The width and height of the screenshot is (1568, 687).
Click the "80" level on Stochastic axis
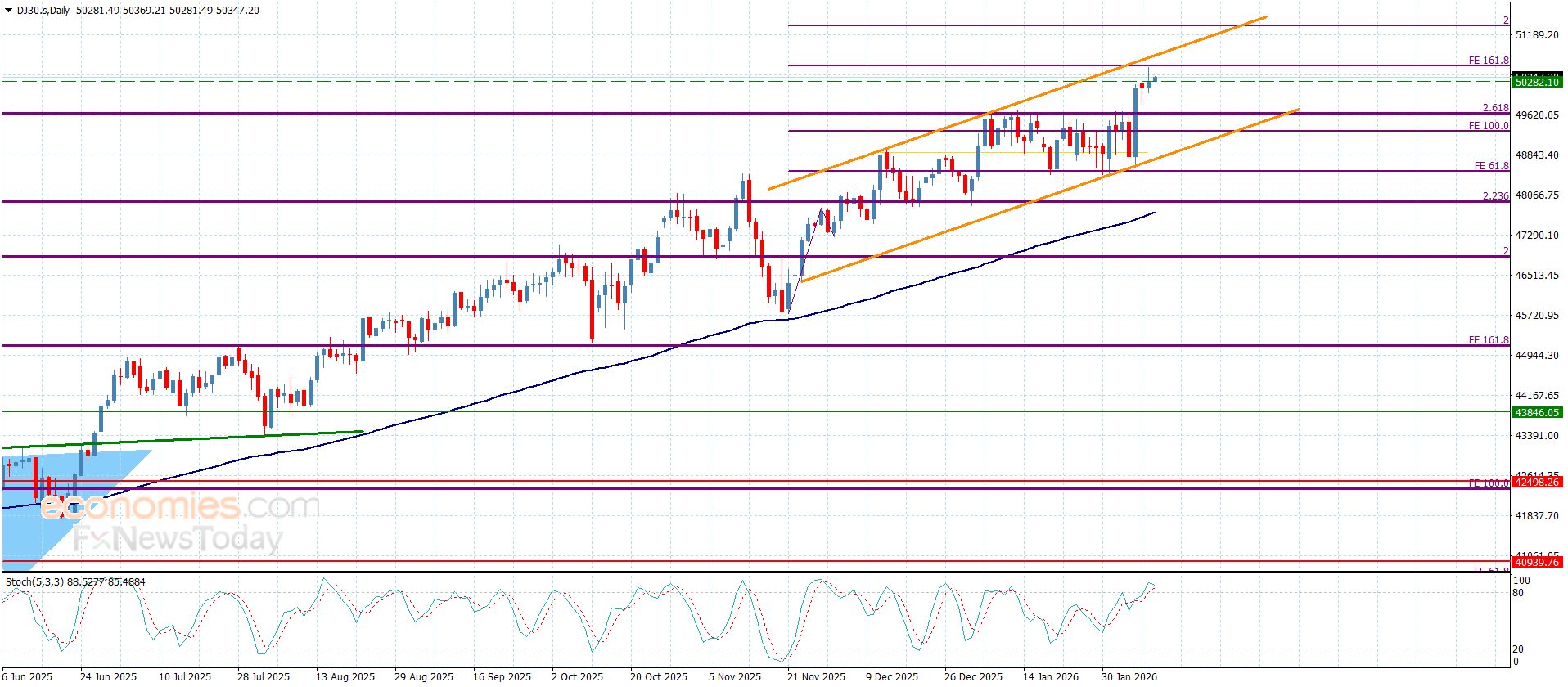tap(1518, 593)
